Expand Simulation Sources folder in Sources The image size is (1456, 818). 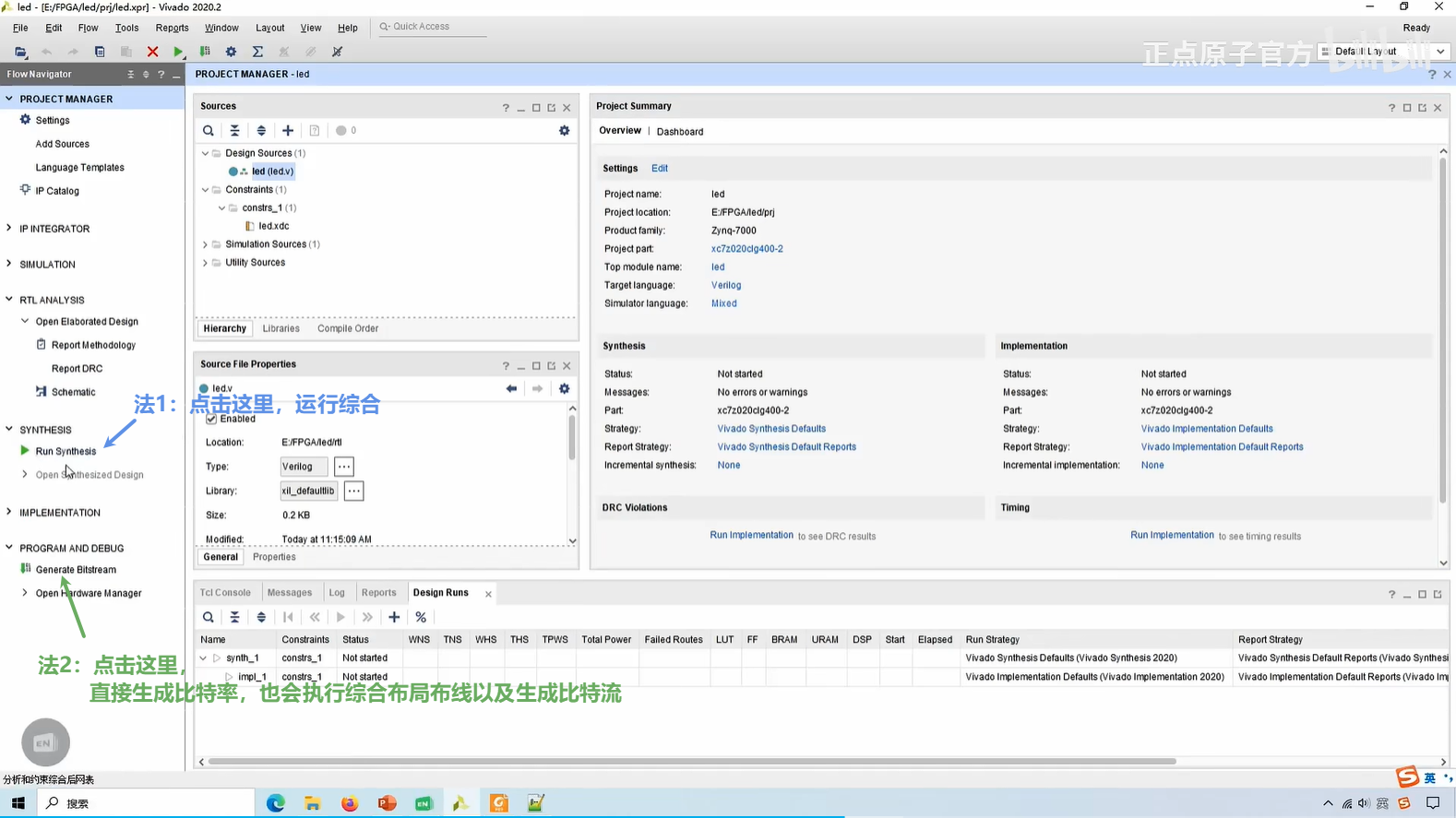coord(205,244)
